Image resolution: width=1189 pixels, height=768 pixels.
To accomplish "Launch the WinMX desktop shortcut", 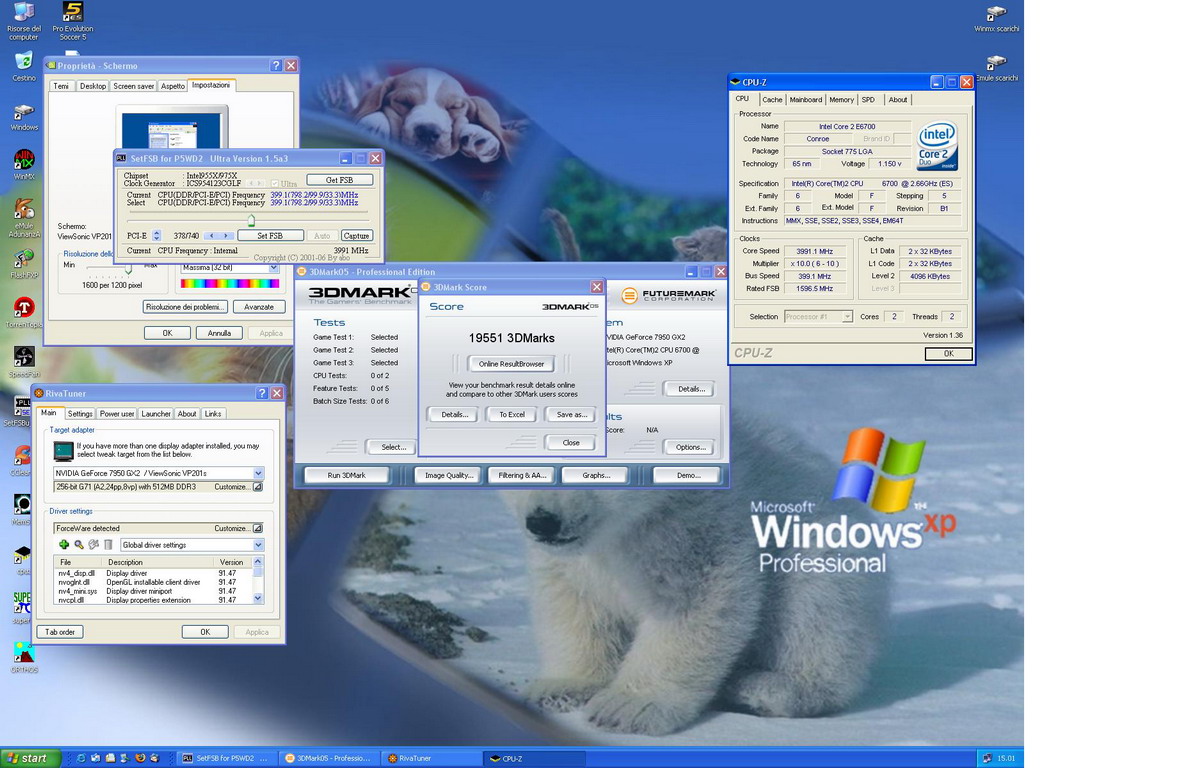I will 24,165.
